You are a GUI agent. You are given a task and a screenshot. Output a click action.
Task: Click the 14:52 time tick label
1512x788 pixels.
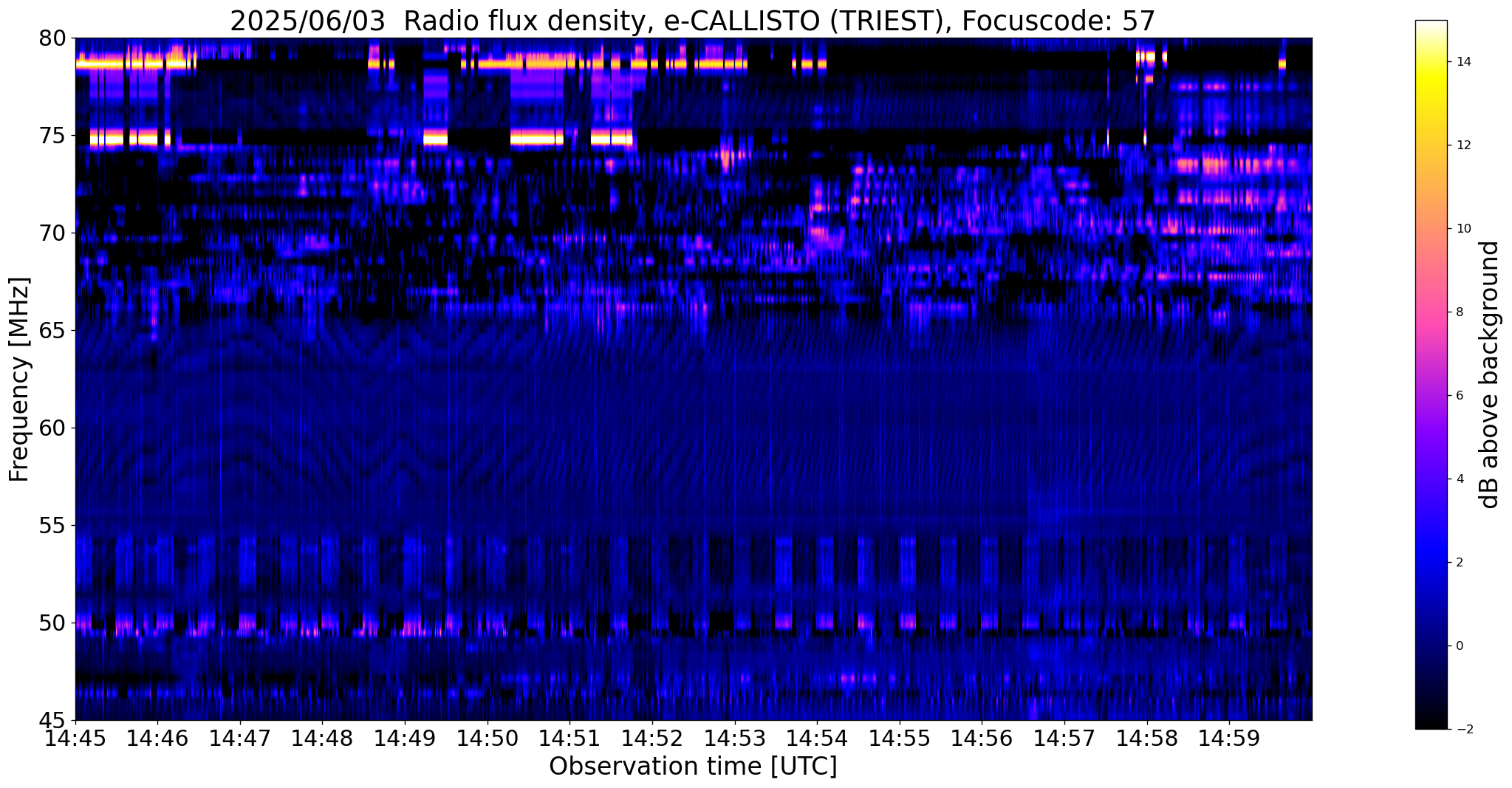click(652, 738)
